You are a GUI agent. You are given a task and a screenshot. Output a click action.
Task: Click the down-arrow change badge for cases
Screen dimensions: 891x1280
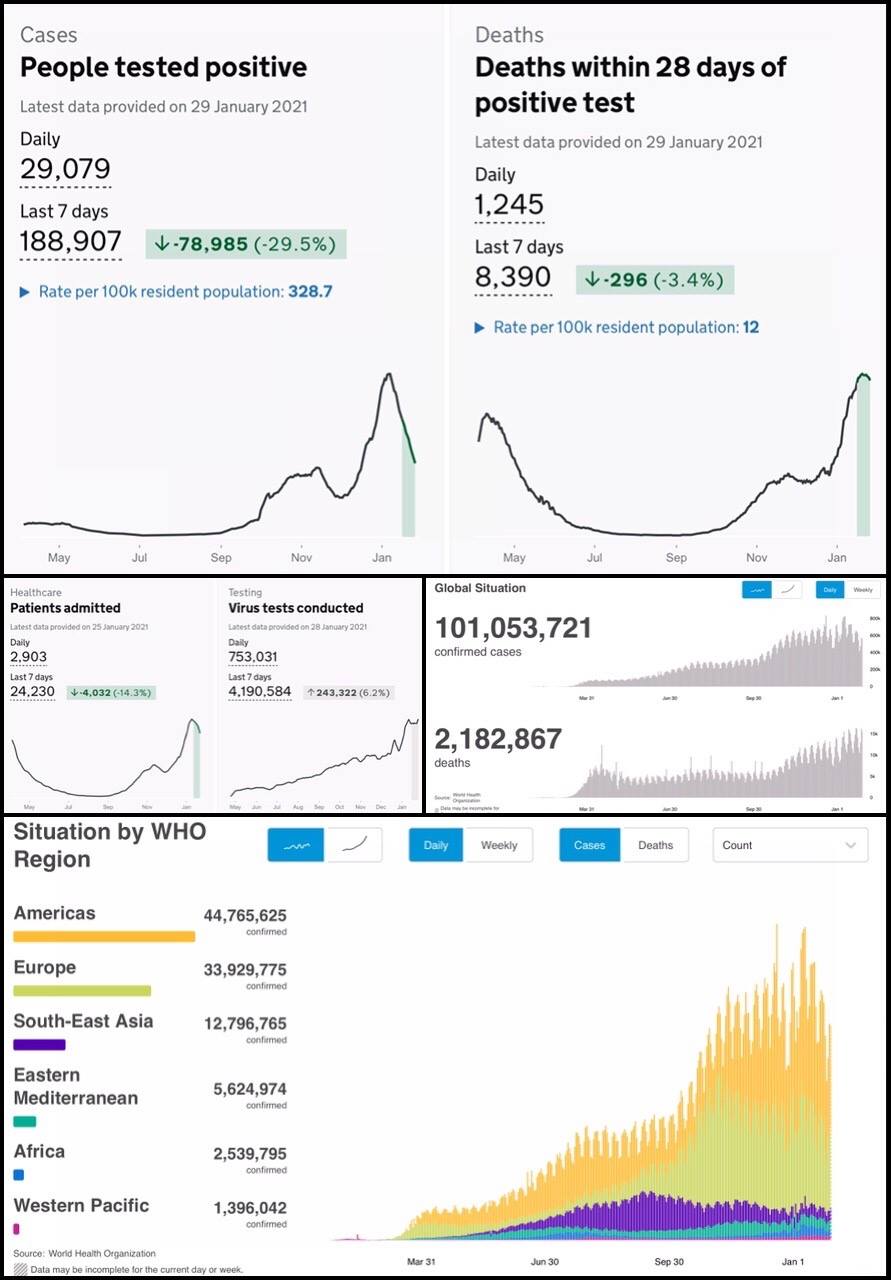pos(246,243)
